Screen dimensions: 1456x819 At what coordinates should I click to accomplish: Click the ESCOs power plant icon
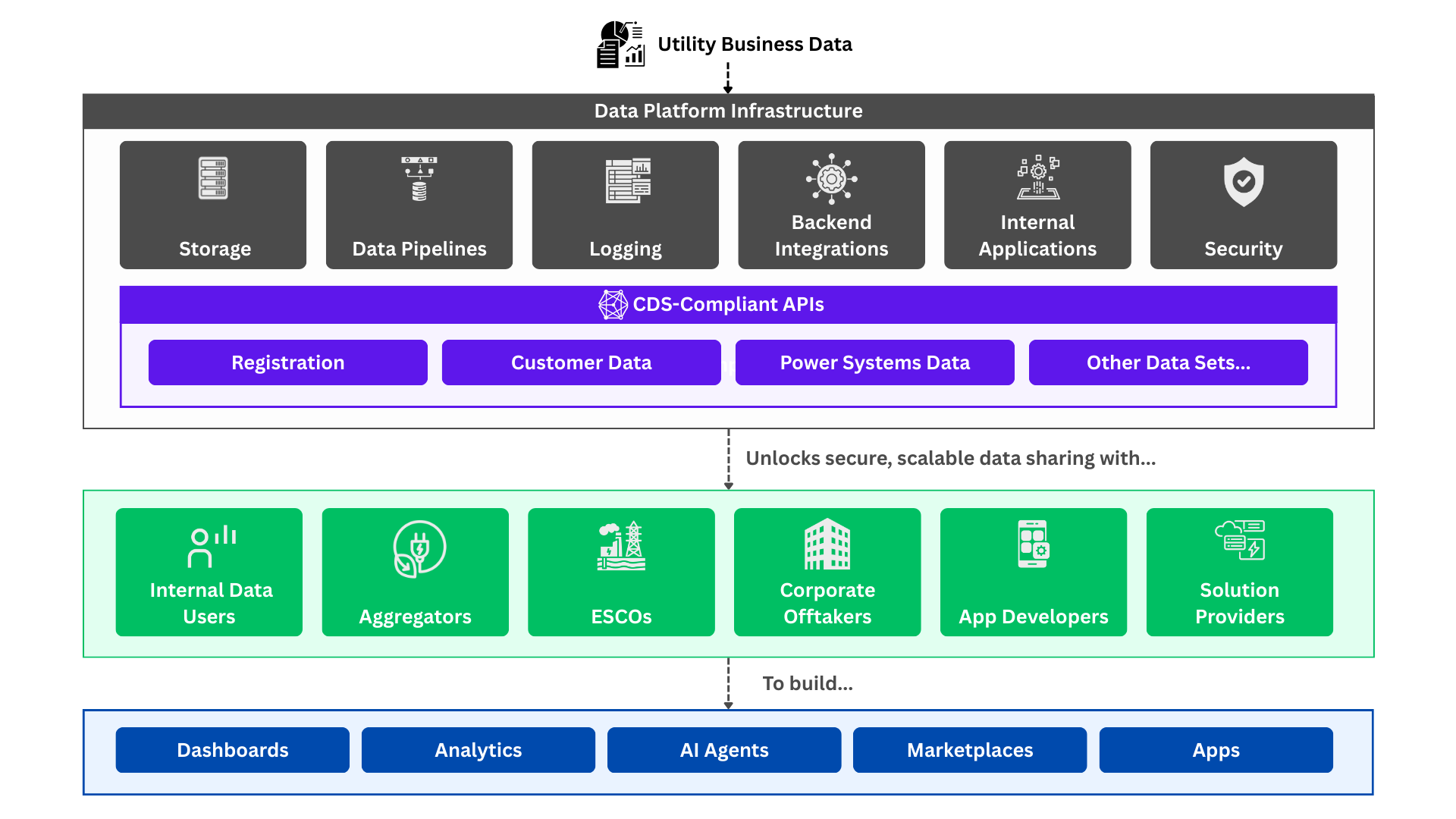(621, 546)
